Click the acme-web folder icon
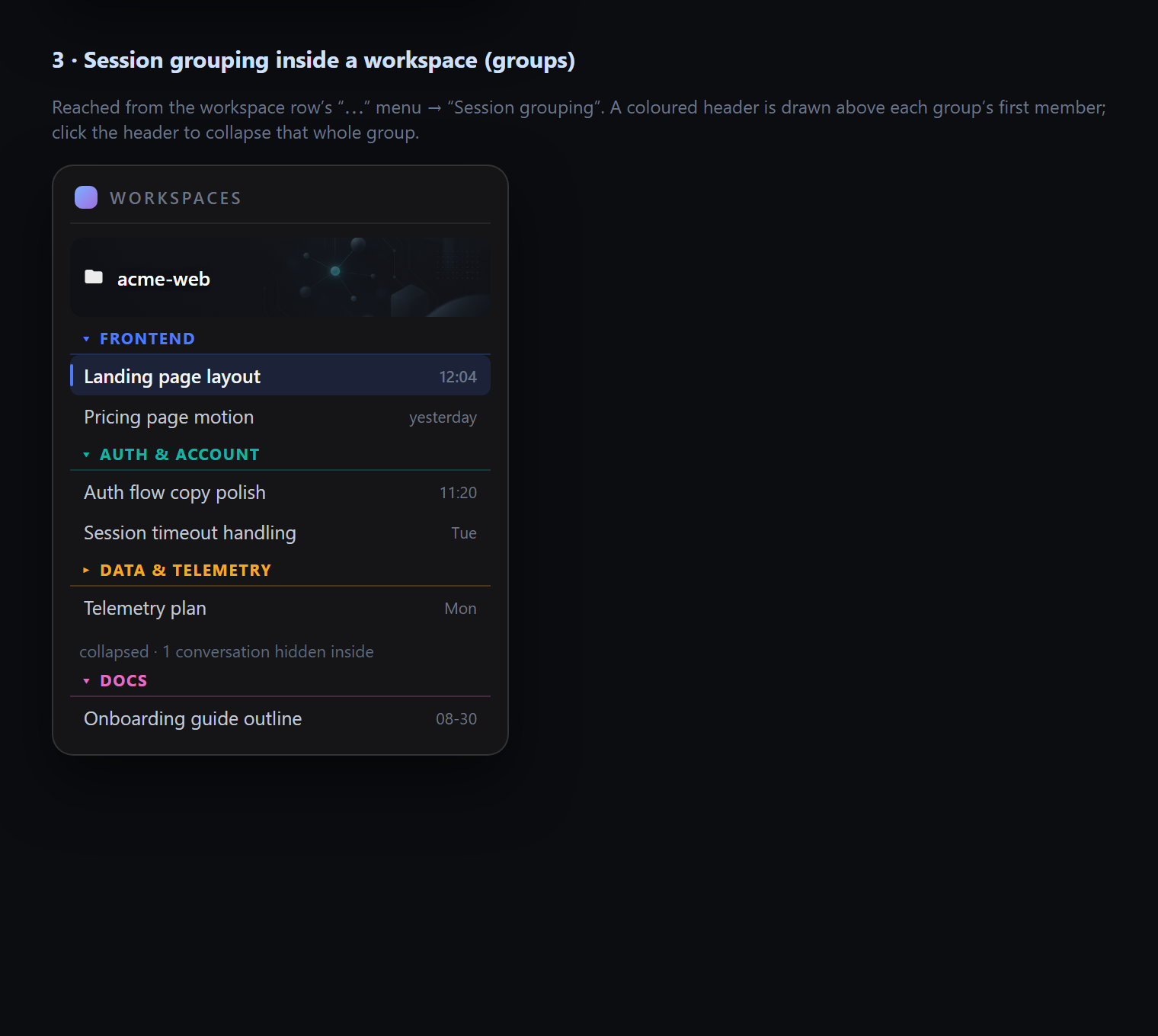Screen dimensions: 1158x1036 94,277
